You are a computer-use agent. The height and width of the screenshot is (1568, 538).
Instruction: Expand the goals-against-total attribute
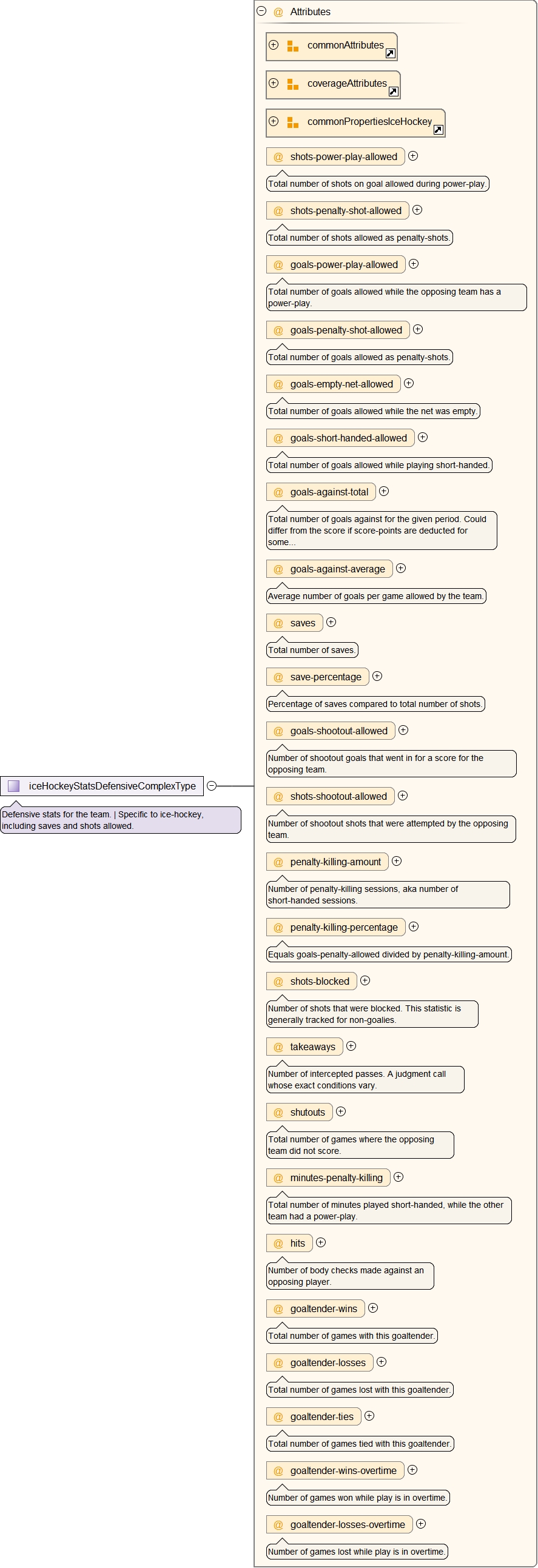click(384, 491)
